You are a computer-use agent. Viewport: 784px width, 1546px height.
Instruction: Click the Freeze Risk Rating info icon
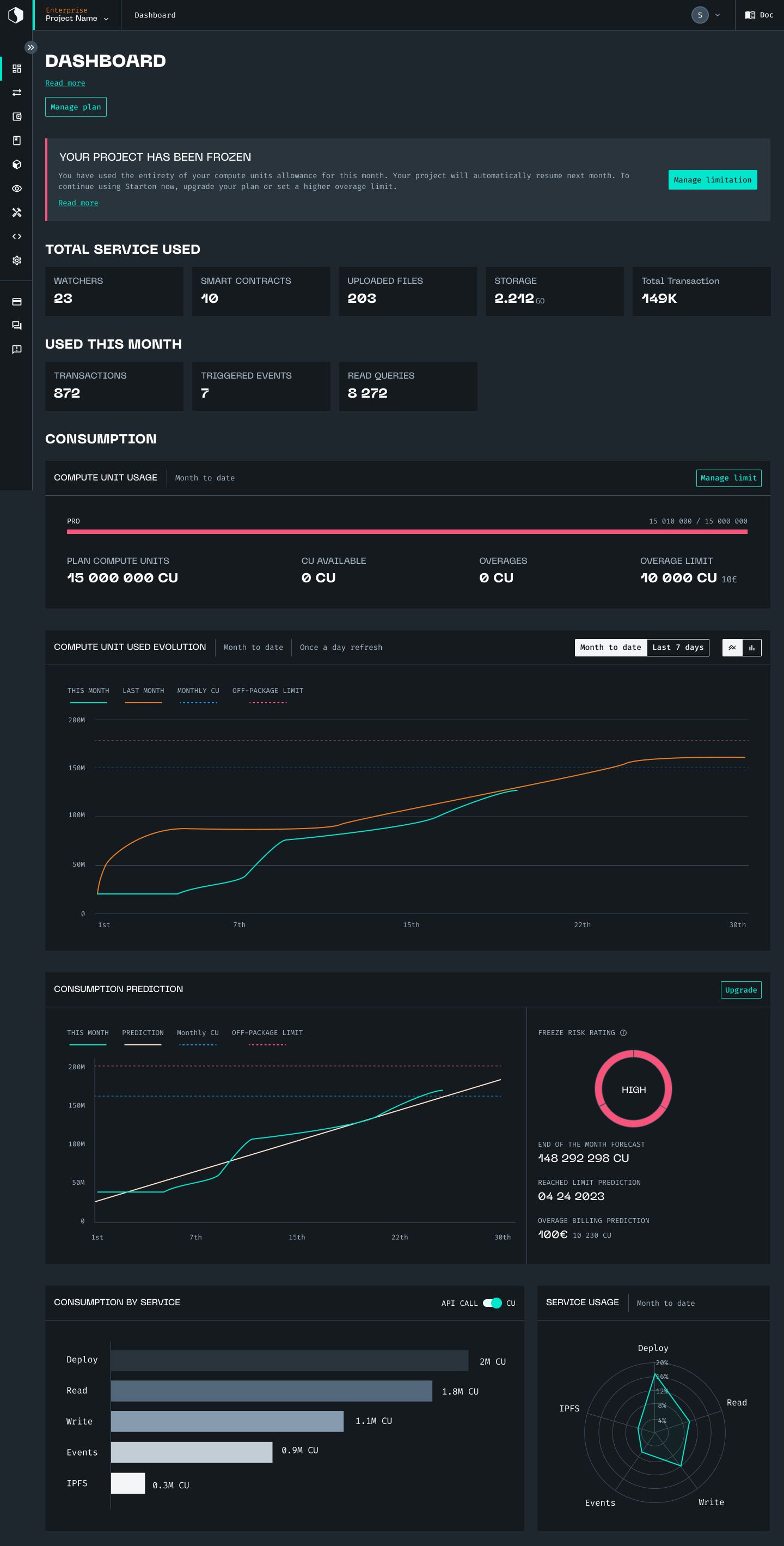pyautogui.click(x=623, y=1033)
